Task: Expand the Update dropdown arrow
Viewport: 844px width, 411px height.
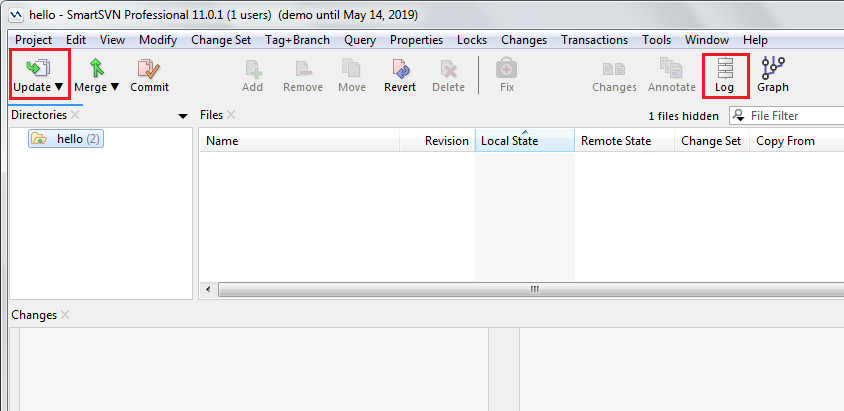Action: tap(59, 87)
